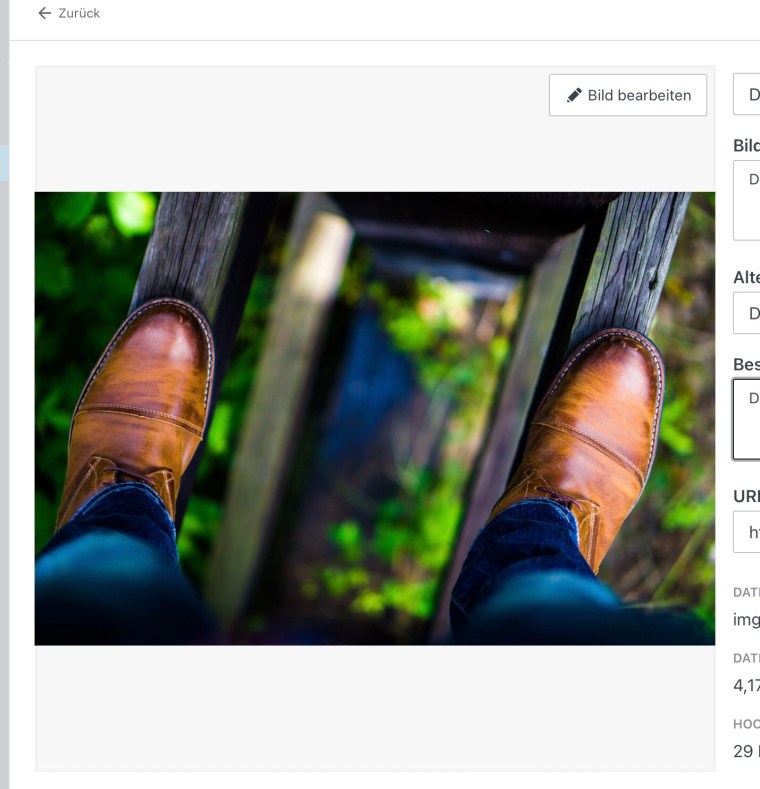Image resolution: width=760 pixels, height=789 pixels.
Task: Focus the title field at top right
Action: pyautogui.click(x=747, y=95)
